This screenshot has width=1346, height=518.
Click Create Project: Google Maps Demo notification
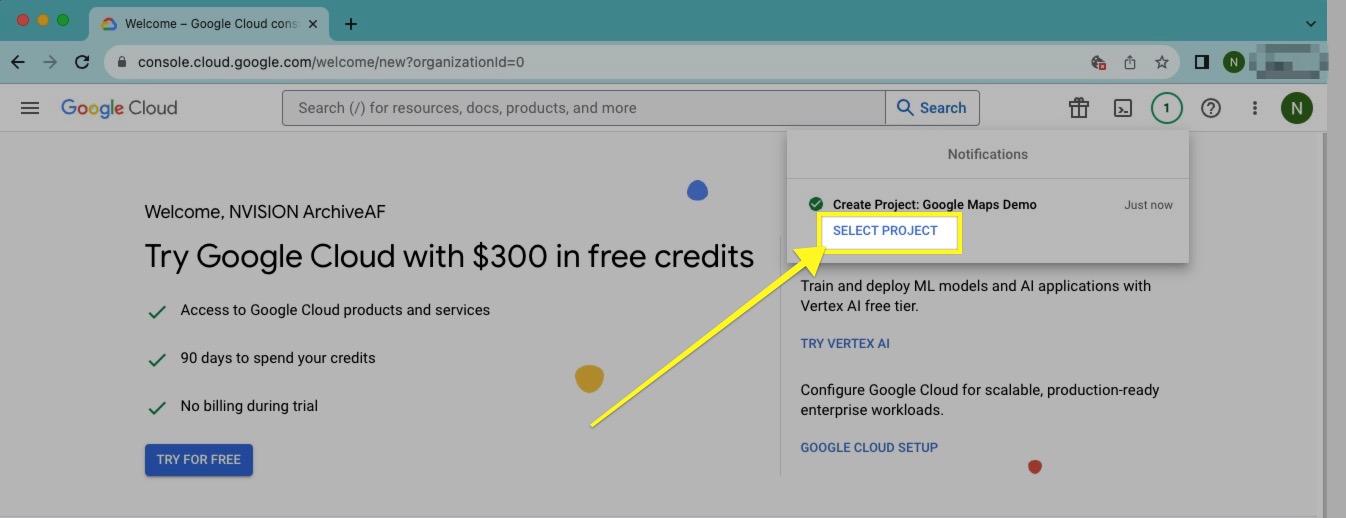click(x=934, y=205)
